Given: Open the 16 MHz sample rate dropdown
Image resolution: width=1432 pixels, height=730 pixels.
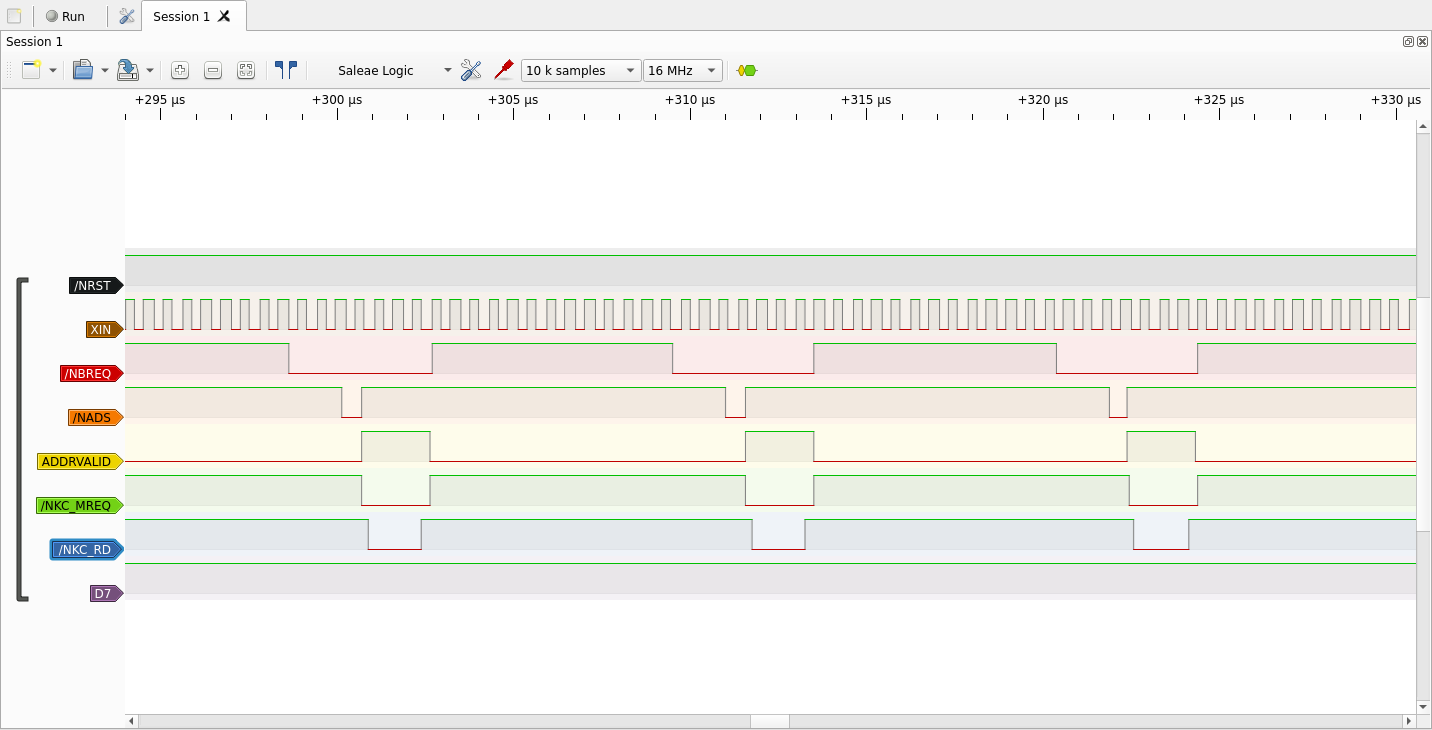Looking at the screenshot, I should 683,70.
